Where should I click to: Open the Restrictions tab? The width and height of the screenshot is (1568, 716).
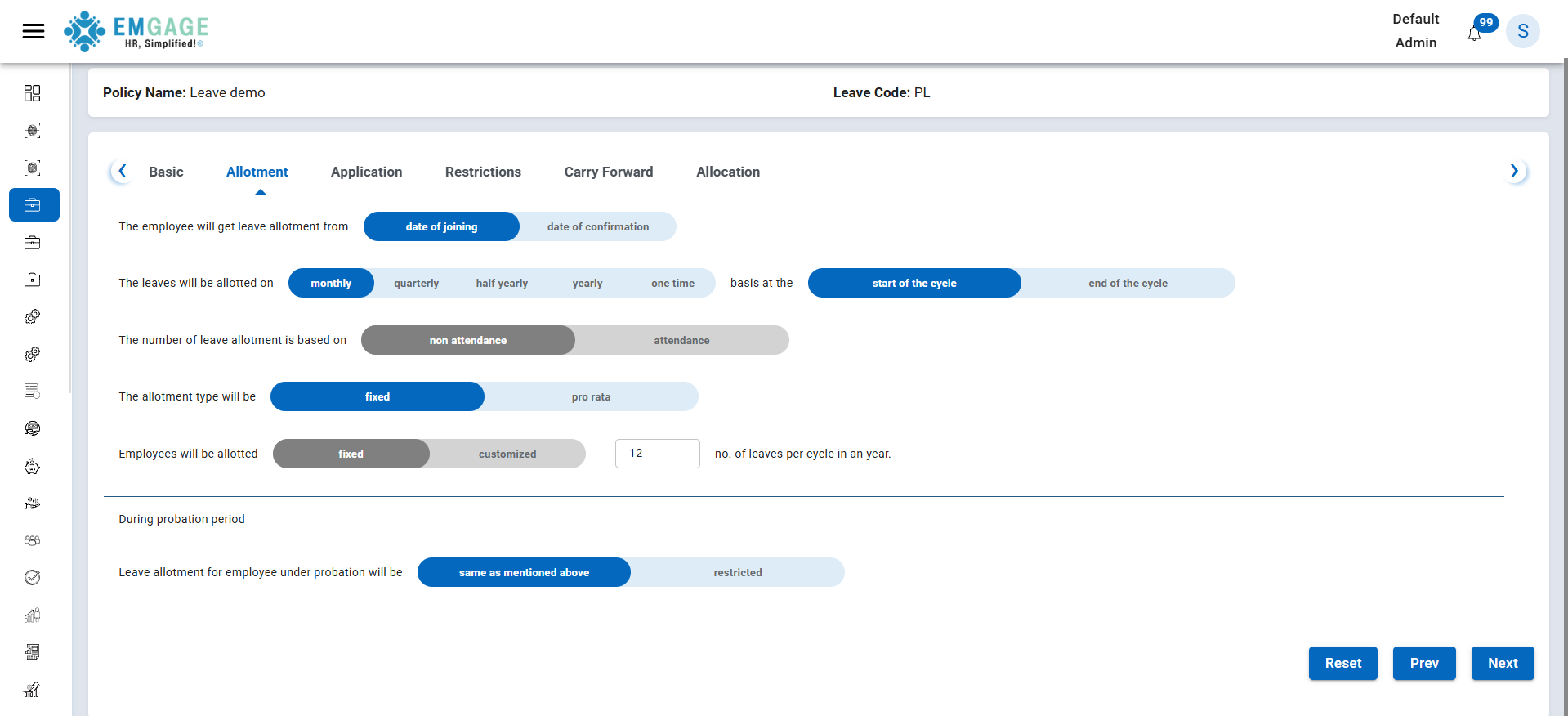point(483,172)
